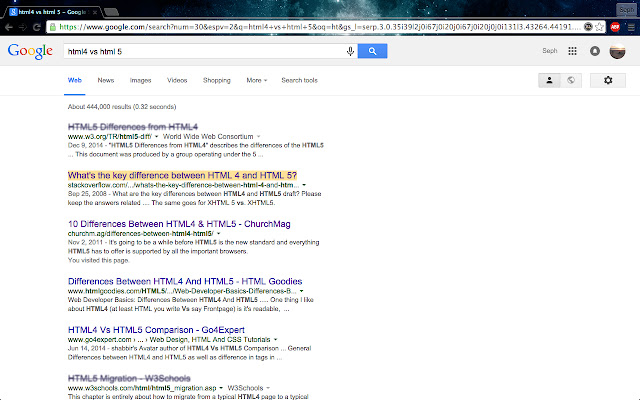Click into the search query field
The height and width of the screenshot is (400, 640).
click(x=204, y=51)
